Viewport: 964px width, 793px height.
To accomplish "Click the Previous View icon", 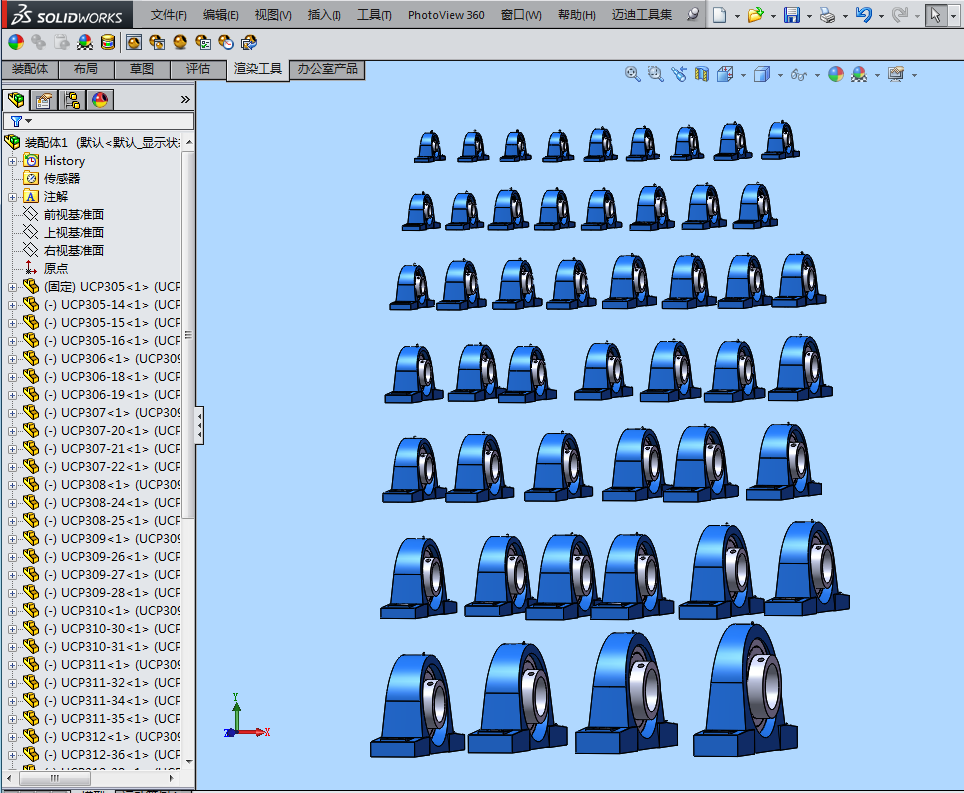I will (679, 74).
